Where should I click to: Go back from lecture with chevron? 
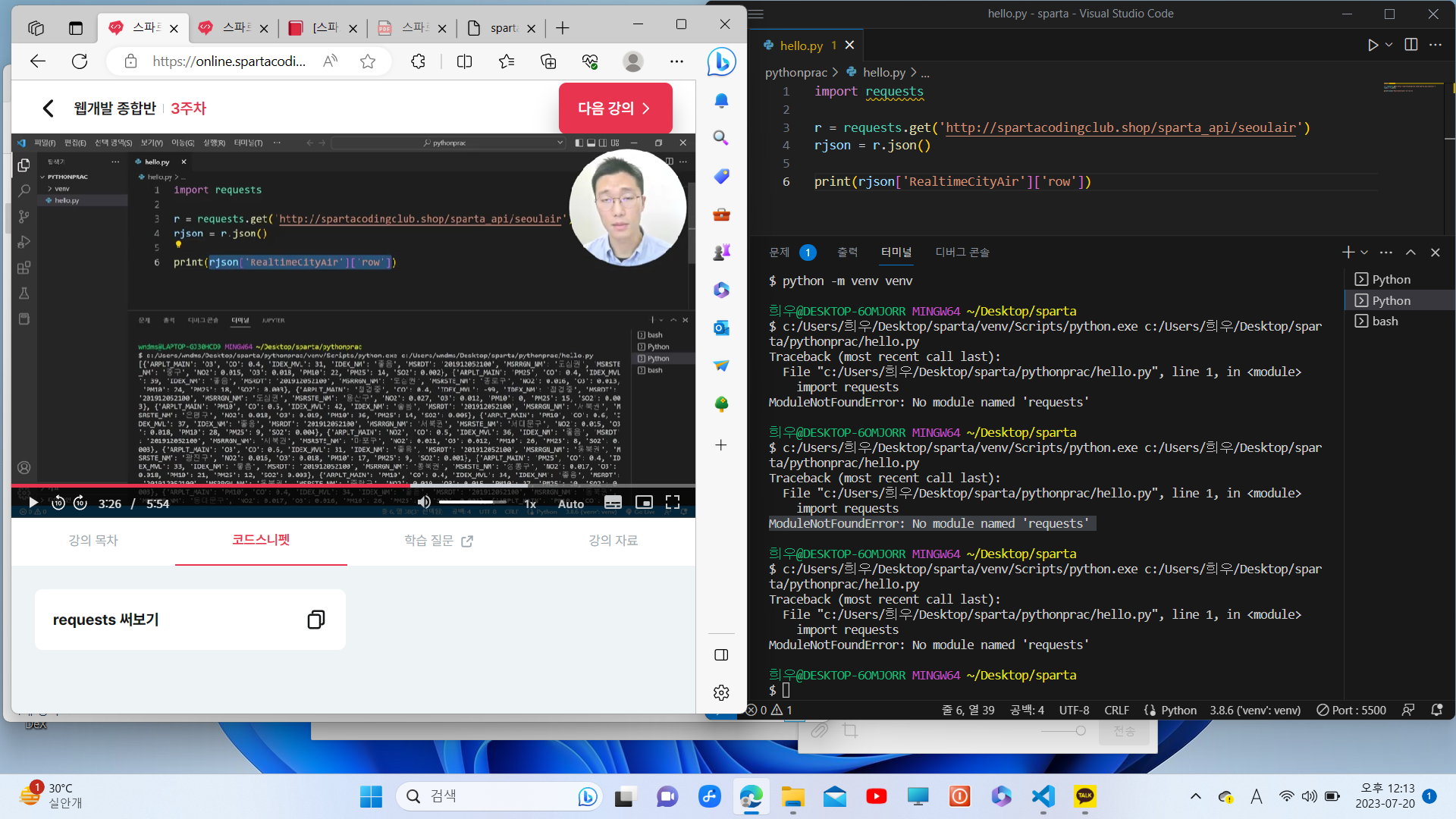(x=48, y=108)
